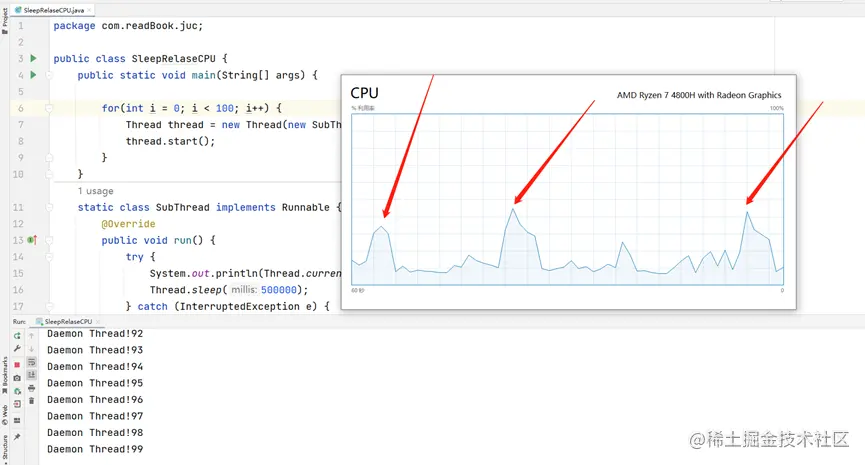Click the 'CPU' heading in the overlay window

pyautogui.click(x=365, y=93)
